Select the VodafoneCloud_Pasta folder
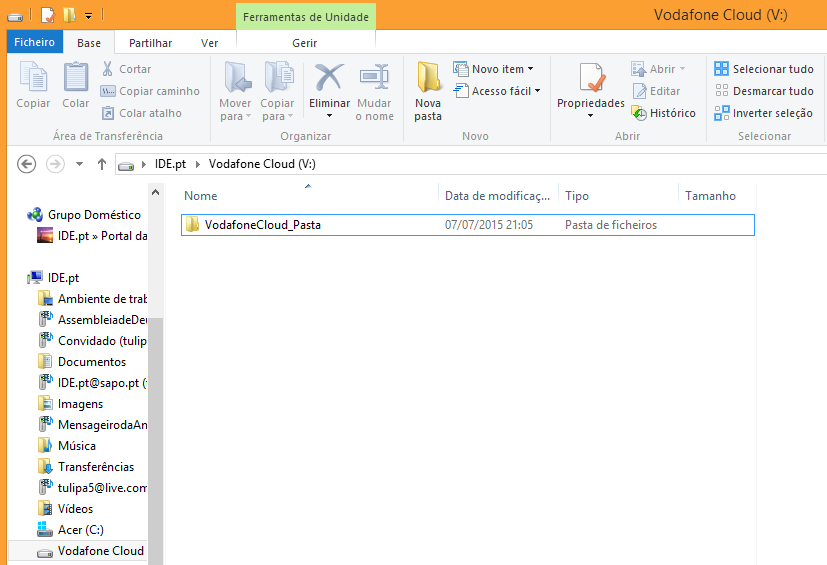 tap(468, 225)
